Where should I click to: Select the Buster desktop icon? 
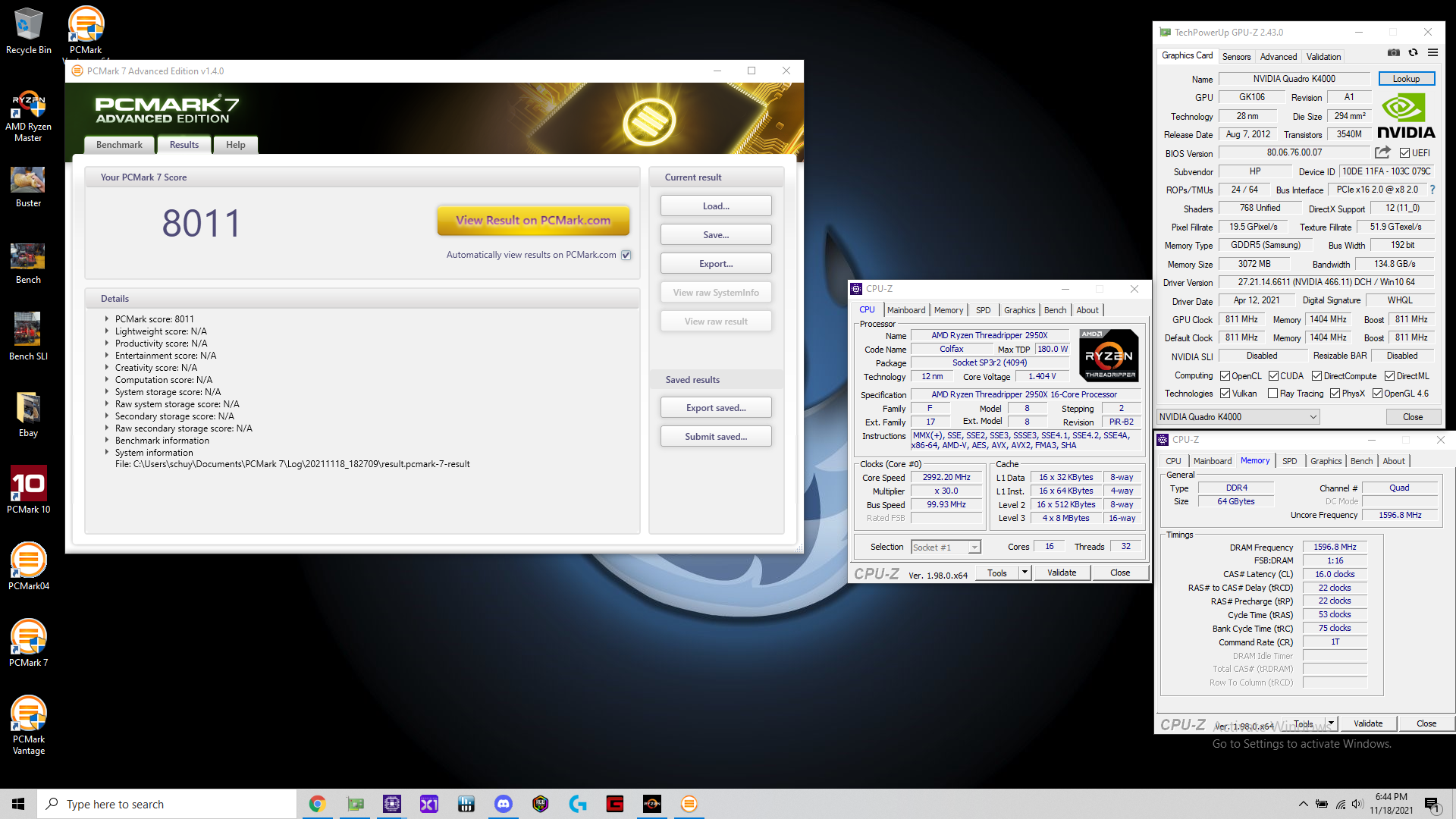(28, 187)
